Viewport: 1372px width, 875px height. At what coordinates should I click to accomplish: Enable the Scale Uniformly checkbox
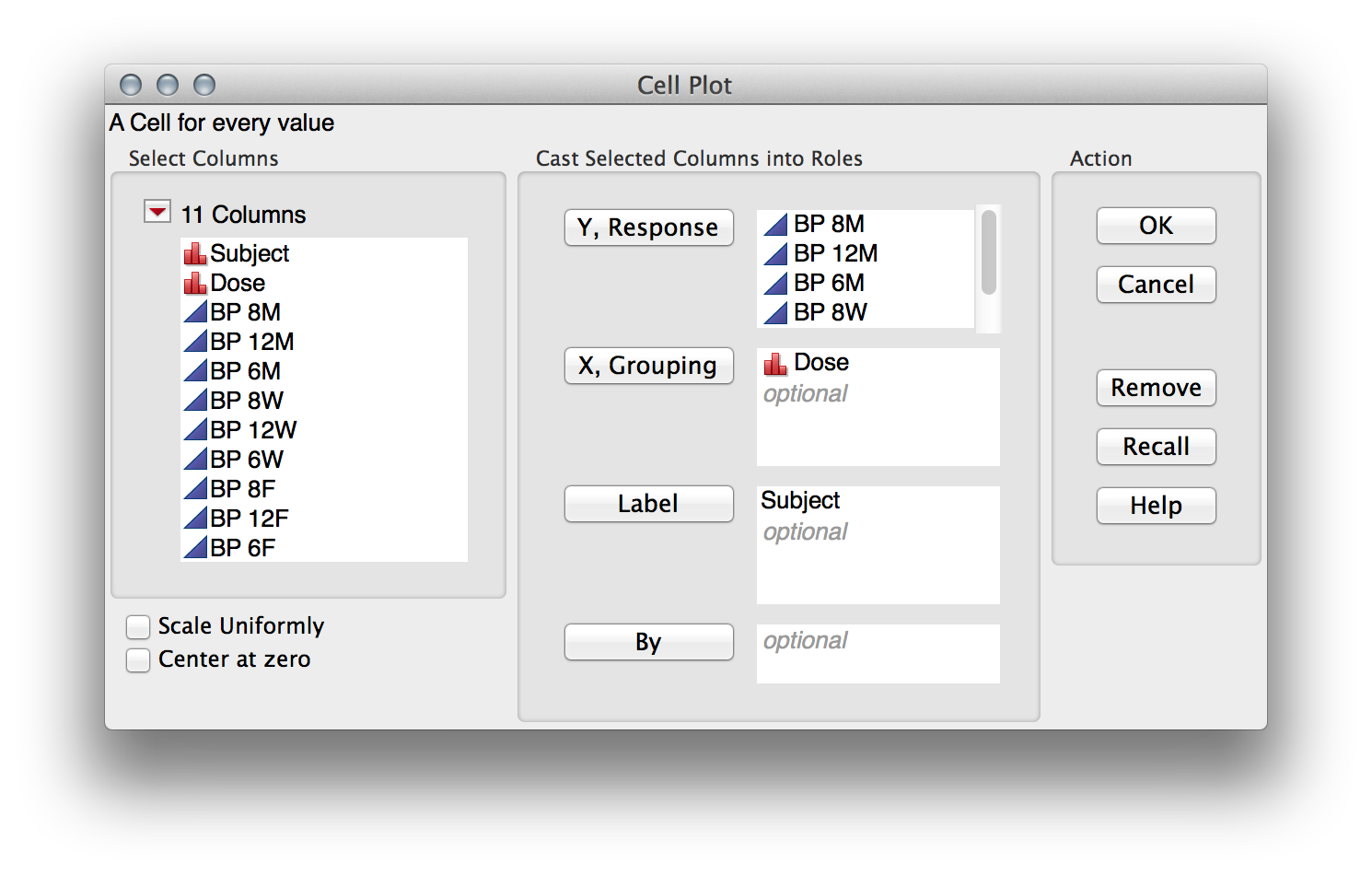137,626
